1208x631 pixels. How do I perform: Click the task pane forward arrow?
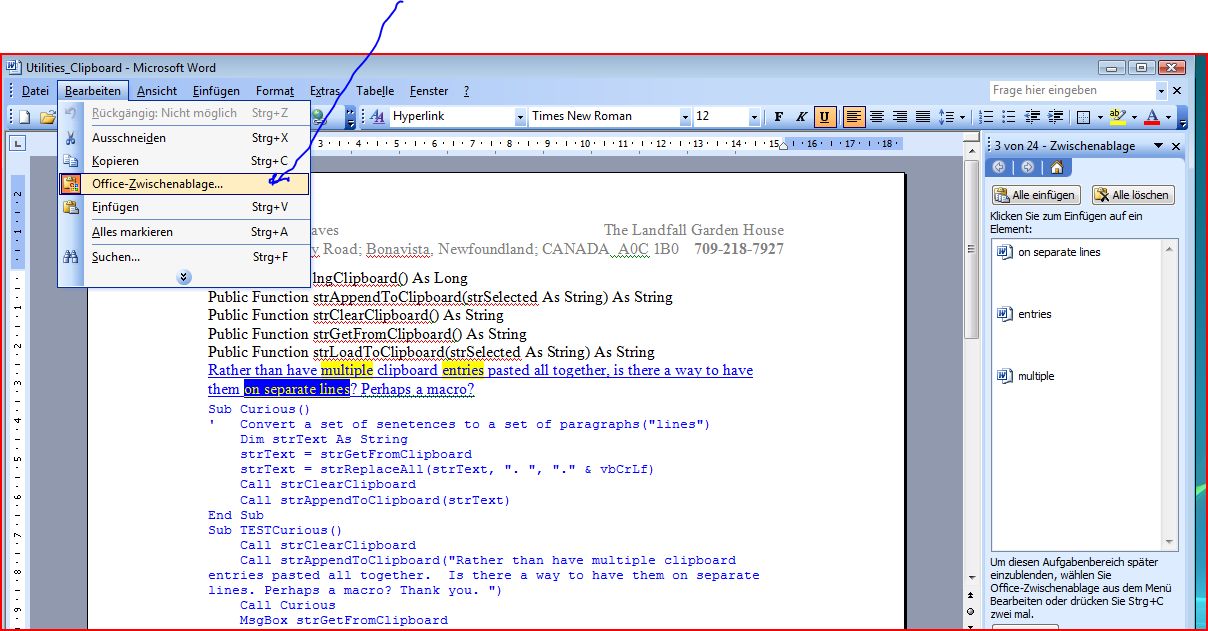1027,167
